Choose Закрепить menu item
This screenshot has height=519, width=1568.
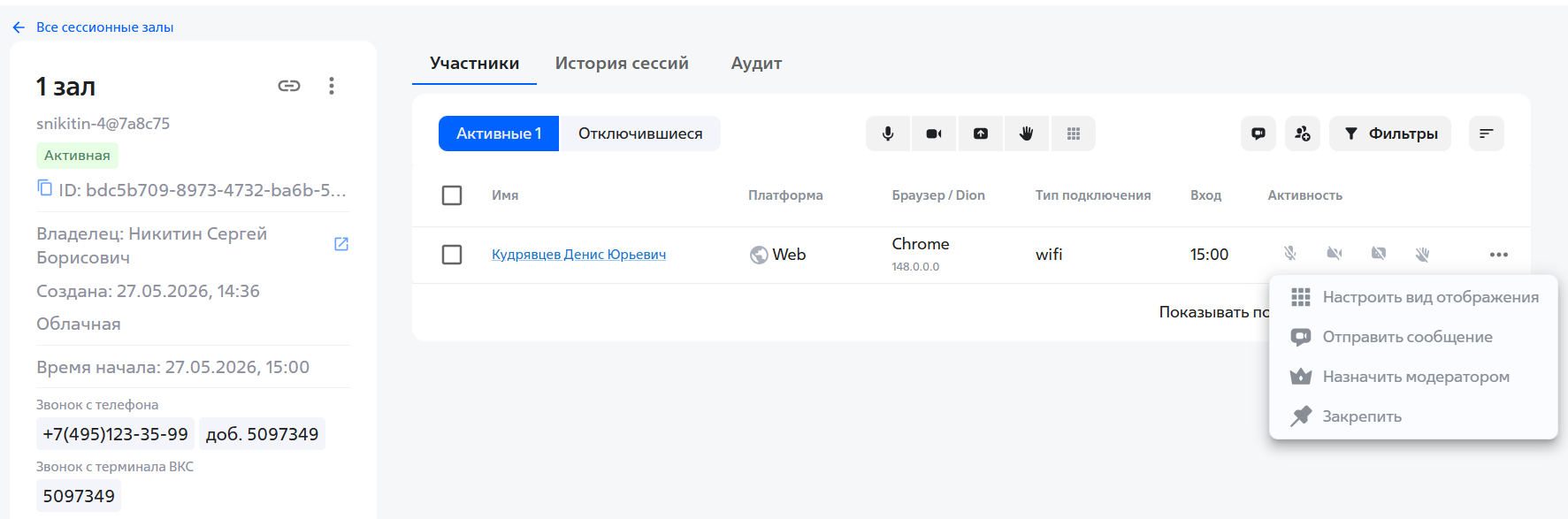tap(1413, 416)
